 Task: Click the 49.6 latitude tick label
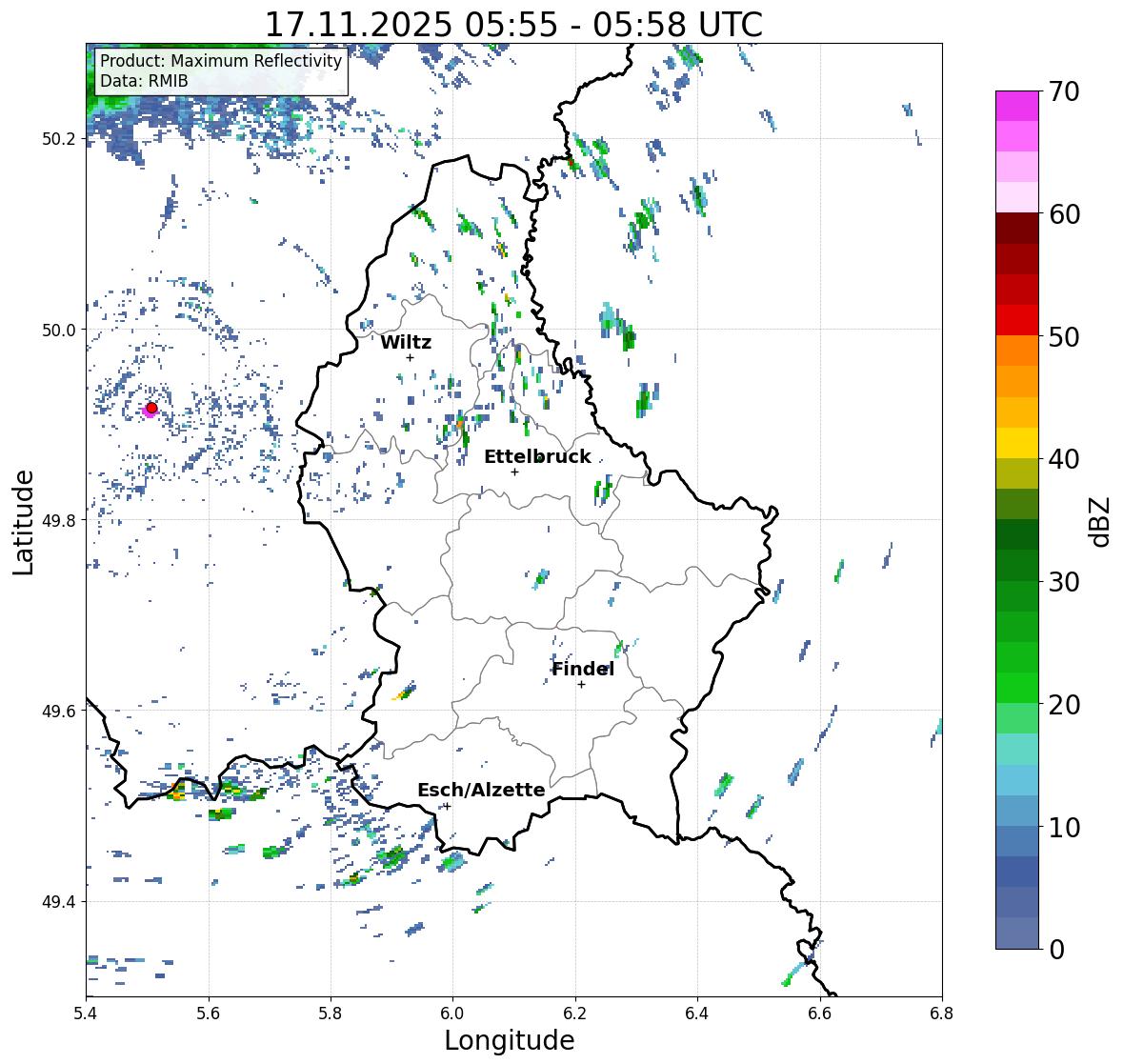click(x=59, y=711)
